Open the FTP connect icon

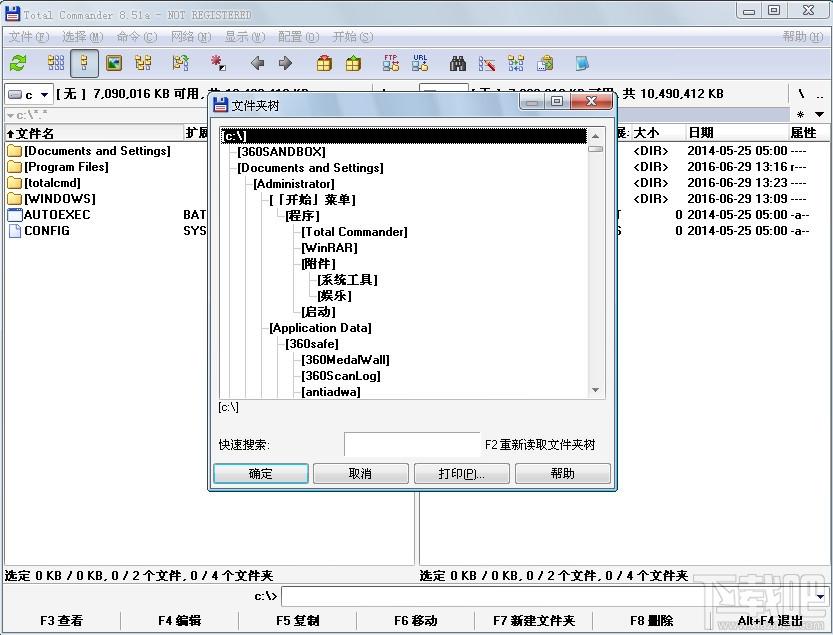391,63
